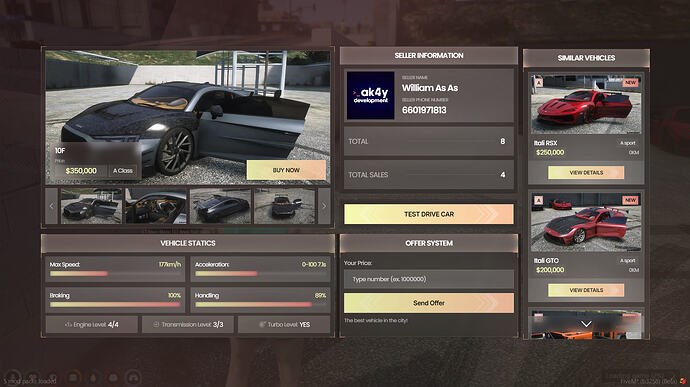Click the Acceleration stat bar
Viewport: 690px width, 387px height.
point(261,274)
